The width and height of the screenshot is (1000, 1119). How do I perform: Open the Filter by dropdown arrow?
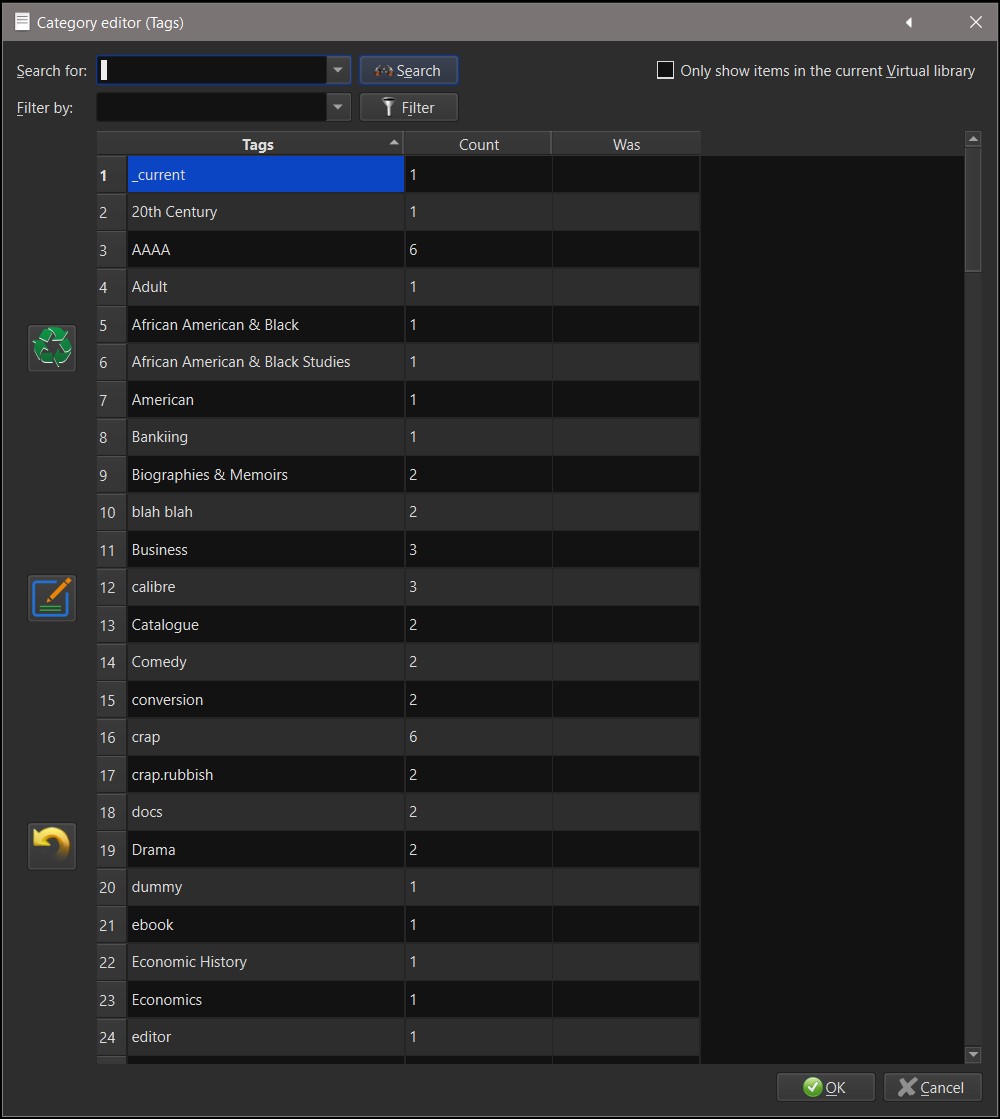pos(338,107)
